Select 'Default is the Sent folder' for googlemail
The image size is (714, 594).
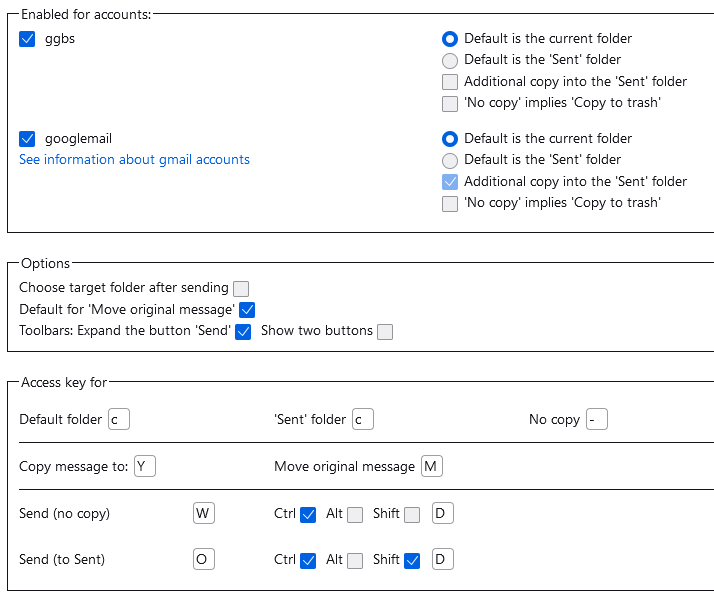pyautogui.click(x=450, y=160)
